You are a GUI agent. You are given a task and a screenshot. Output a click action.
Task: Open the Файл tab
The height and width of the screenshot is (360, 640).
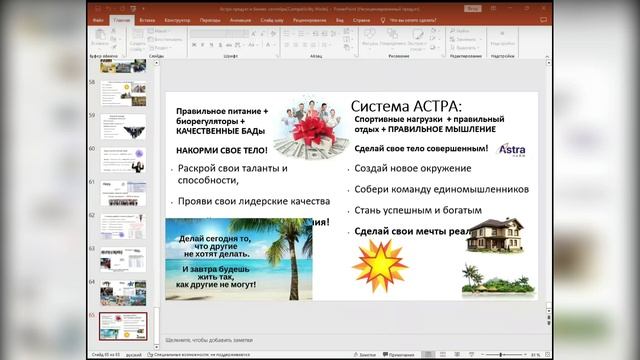tap(98, 20)
